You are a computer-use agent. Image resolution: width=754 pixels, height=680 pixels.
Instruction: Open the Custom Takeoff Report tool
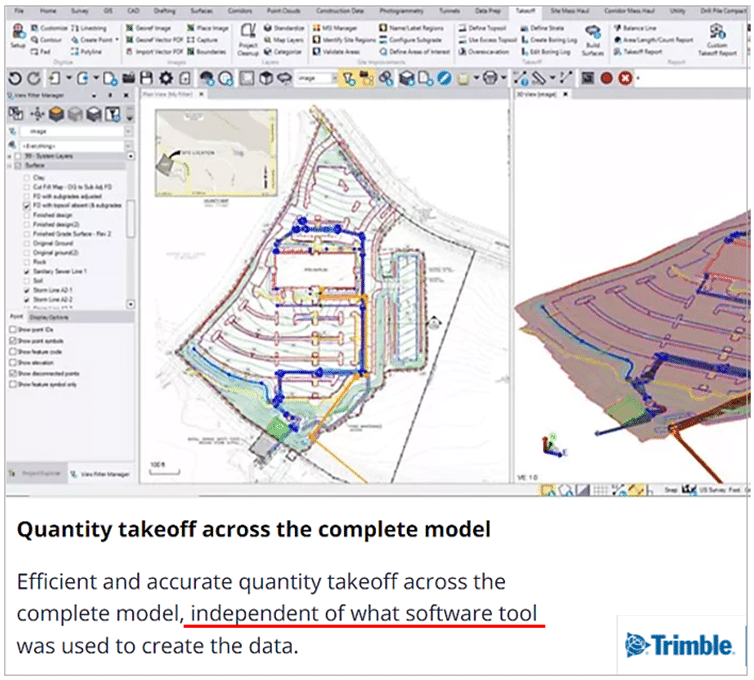[716, 40]
